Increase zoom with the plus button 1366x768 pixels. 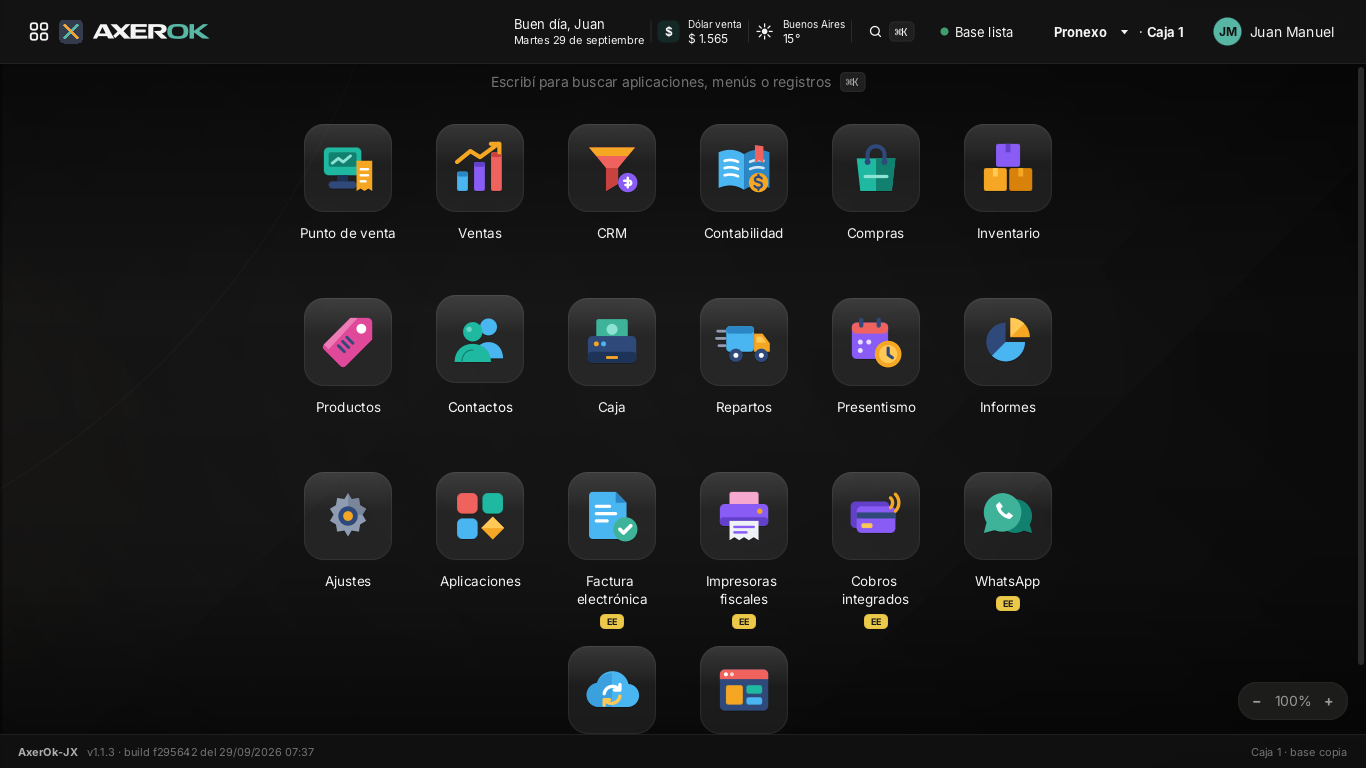coord(1329,701)
